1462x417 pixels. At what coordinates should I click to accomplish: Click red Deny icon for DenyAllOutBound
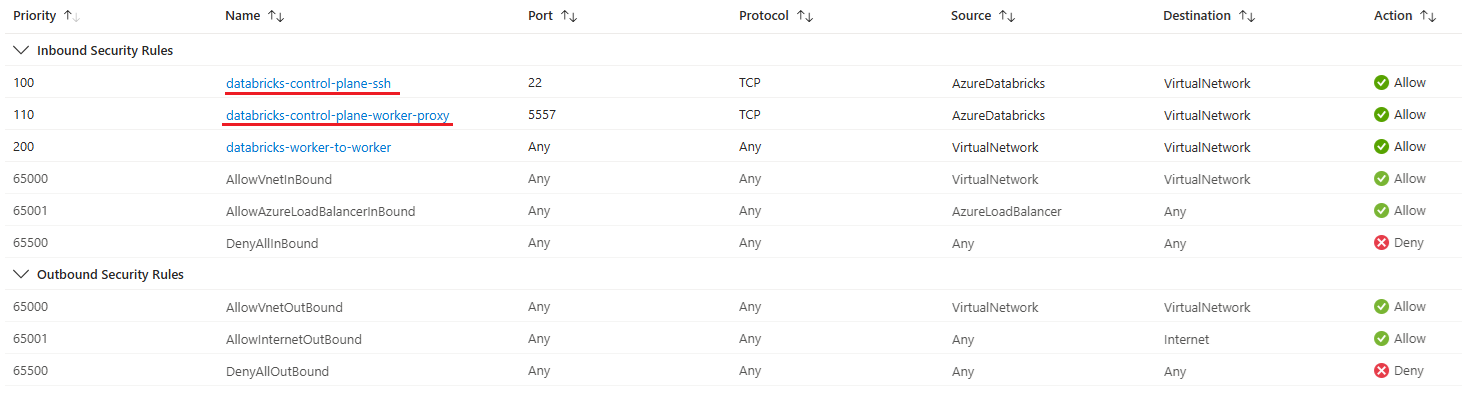coord(1381,371)
